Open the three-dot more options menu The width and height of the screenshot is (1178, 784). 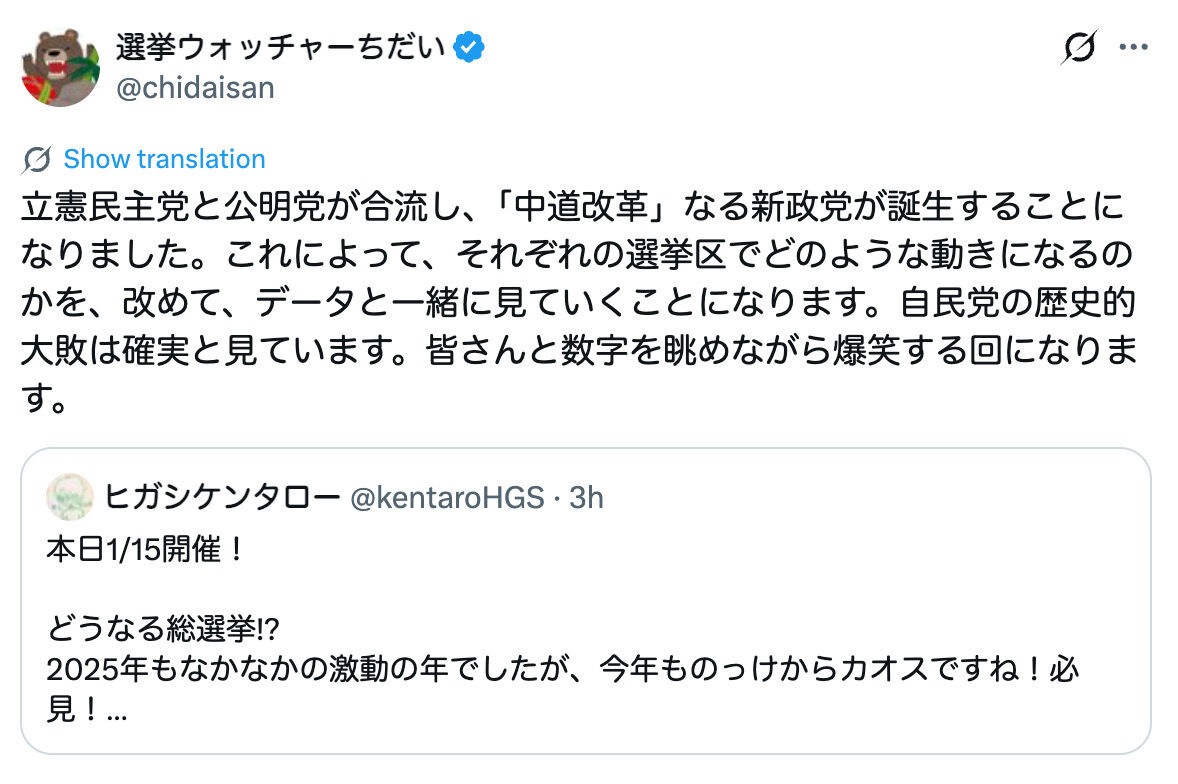point(1132,47)
